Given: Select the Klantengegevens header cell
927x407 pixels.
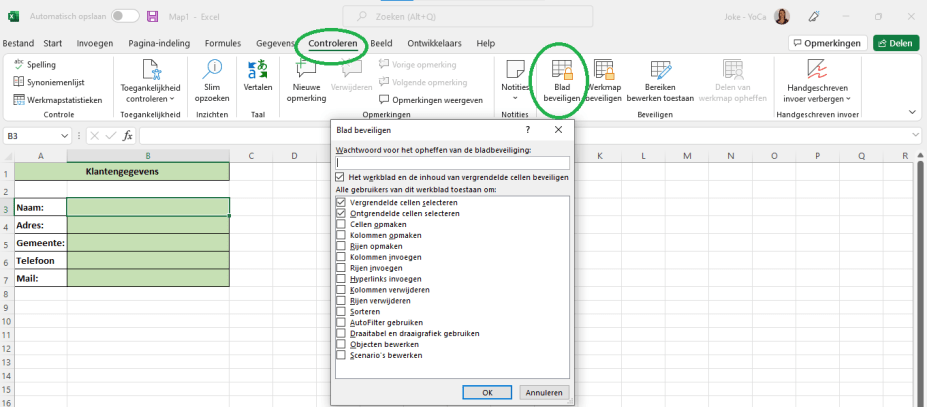Looking at the screenshot, I should [122, 172].
